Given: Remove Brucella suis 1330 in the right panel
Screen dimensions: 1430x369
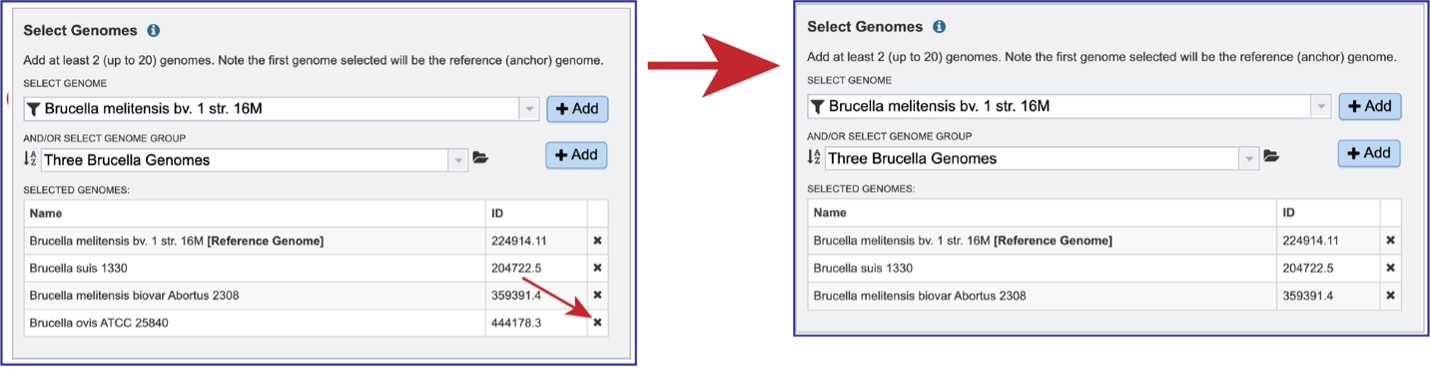Looking at the screenshot, I should (x=1390, y=268).
